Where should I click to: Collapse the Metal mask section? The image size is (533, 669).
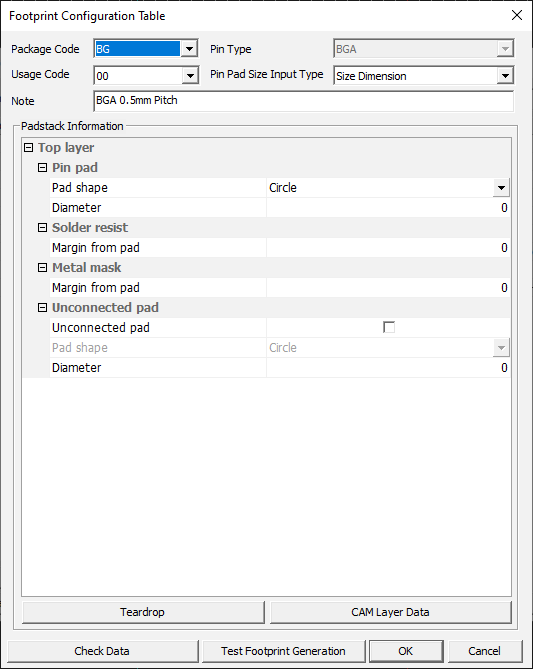point(42,268)
